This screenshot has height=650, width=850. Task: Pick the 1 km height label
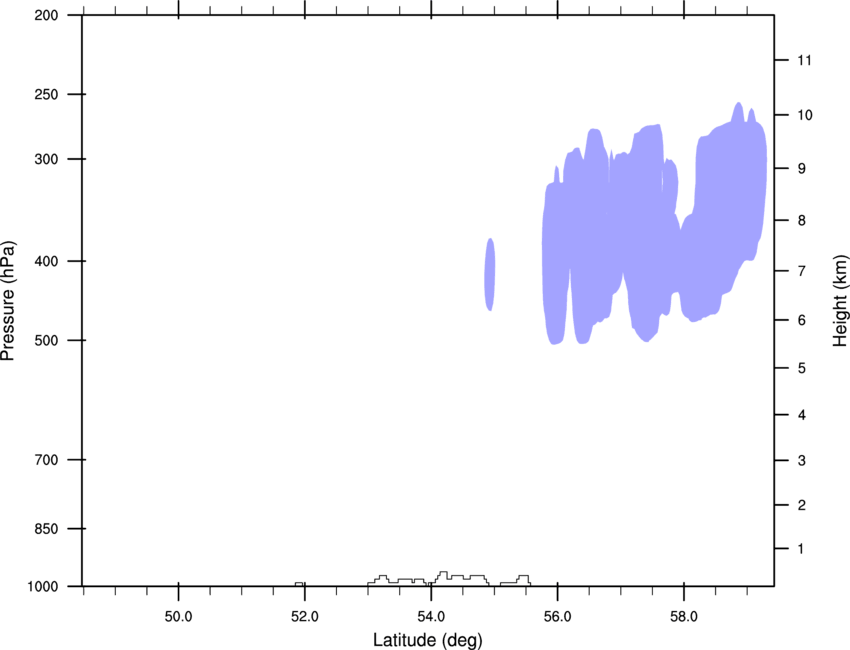click(801, 549)
